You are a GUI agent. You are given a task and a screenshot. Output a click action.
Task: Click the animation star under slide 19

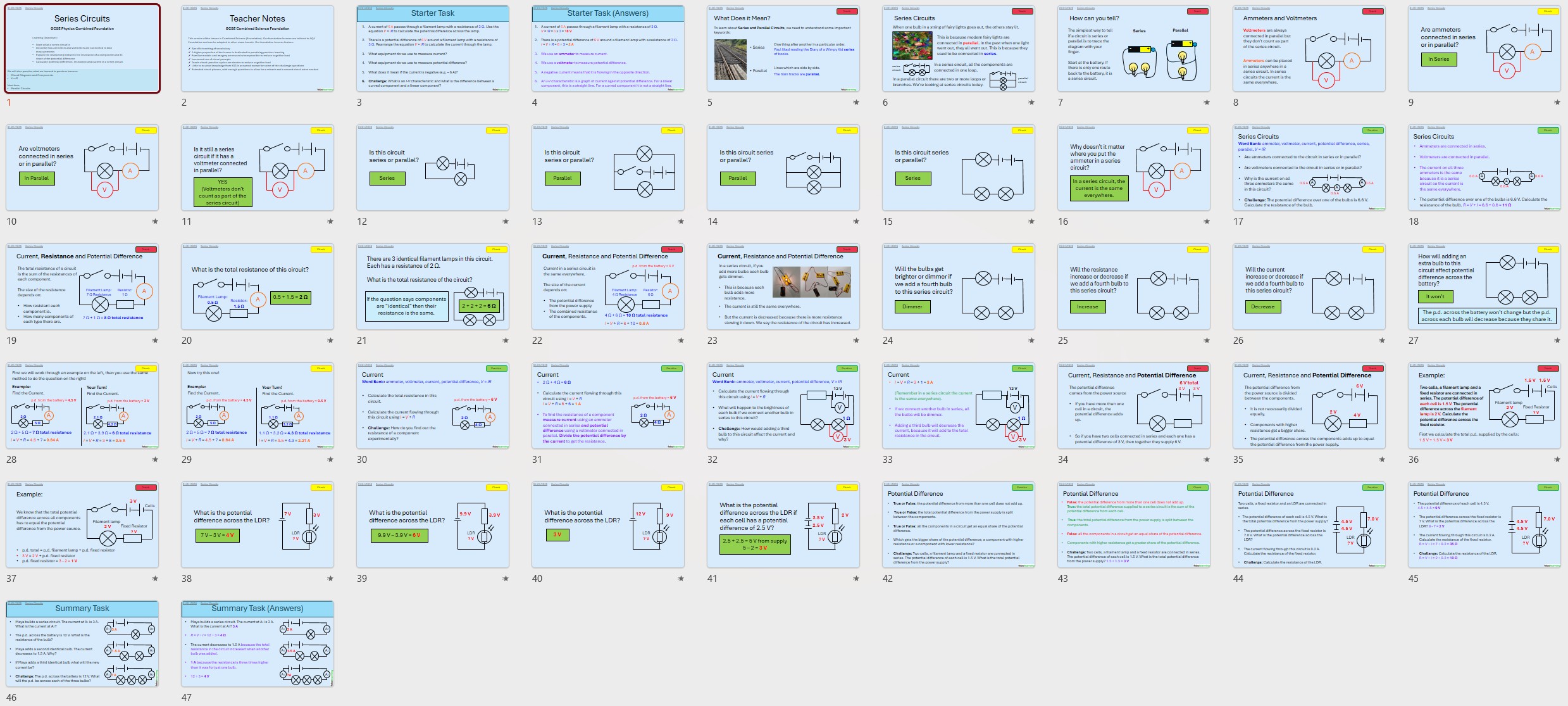[154, 341]
